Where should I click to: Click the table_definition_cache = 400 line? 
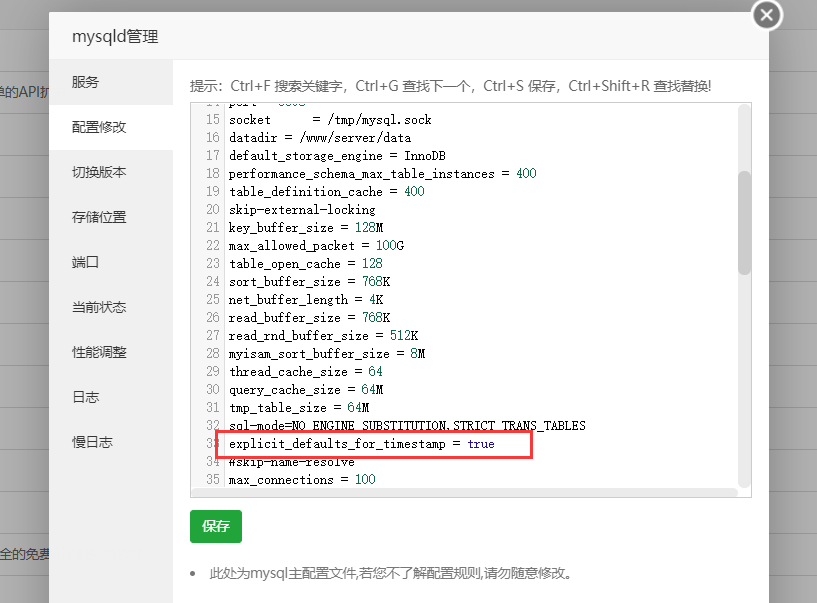(x=327, y=192)
